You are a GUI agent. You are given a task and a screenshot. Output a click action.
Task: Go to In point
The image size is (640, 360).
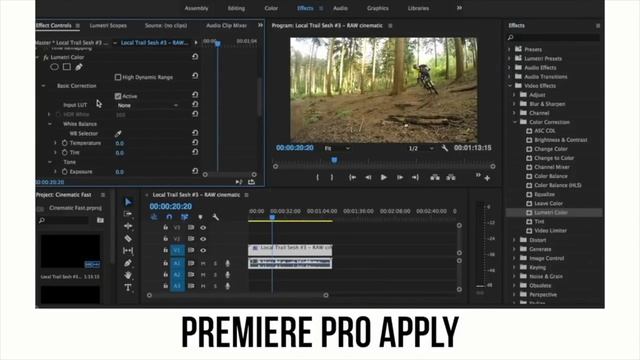pos(352,177)
